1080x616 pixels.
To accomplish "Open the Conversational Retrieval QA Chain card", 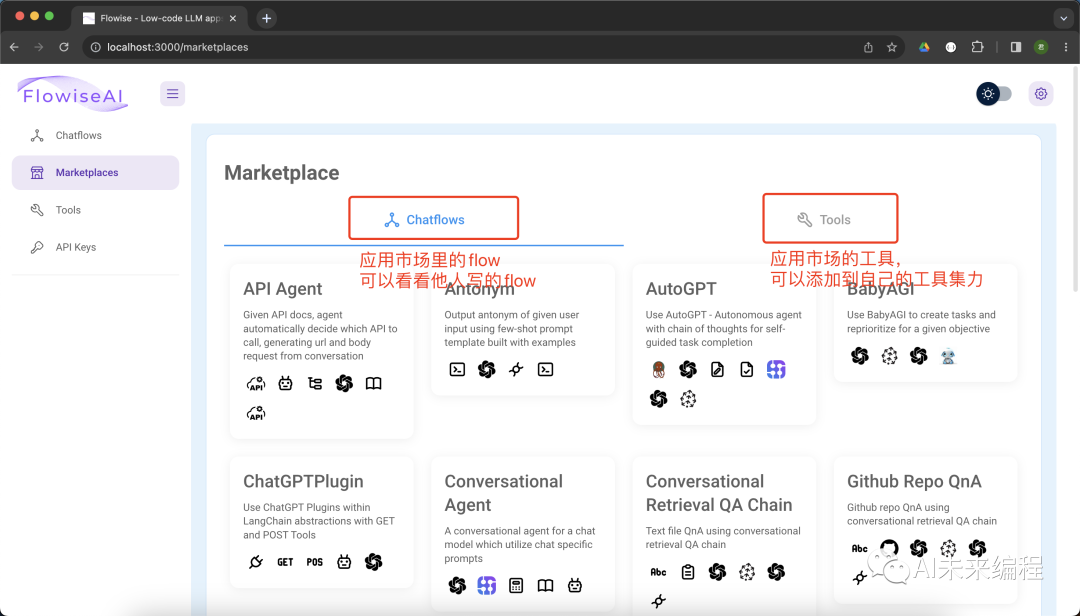I will 724,536.
